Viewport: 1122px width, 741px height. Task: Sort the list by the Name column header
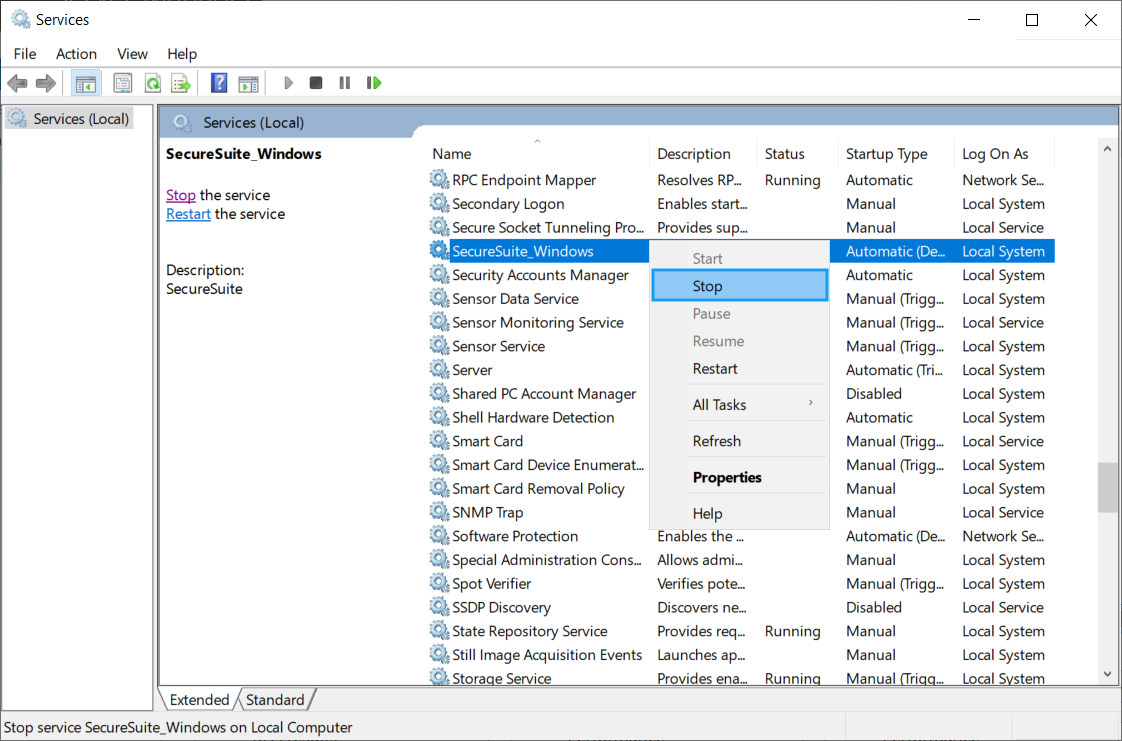pyautogui.click(x=540, y=154)
